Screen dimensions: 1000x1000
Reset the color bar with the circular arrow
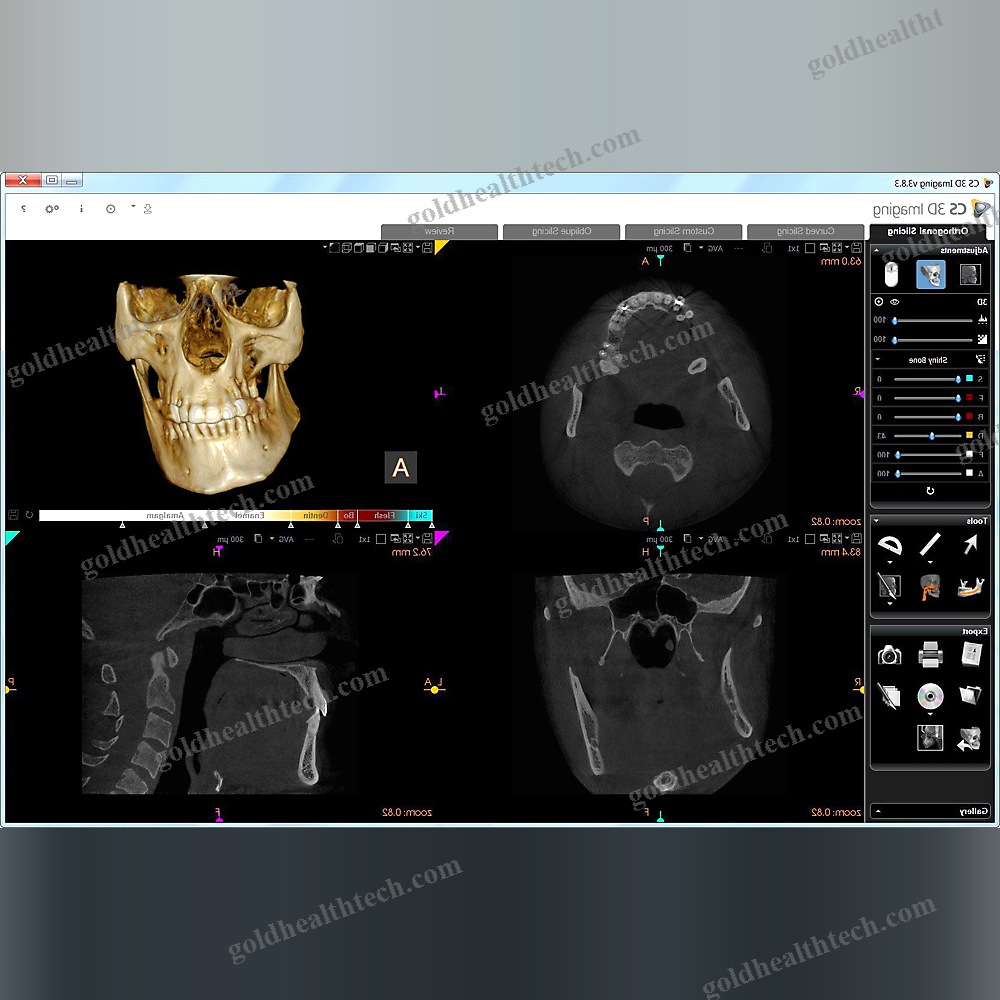29,514
